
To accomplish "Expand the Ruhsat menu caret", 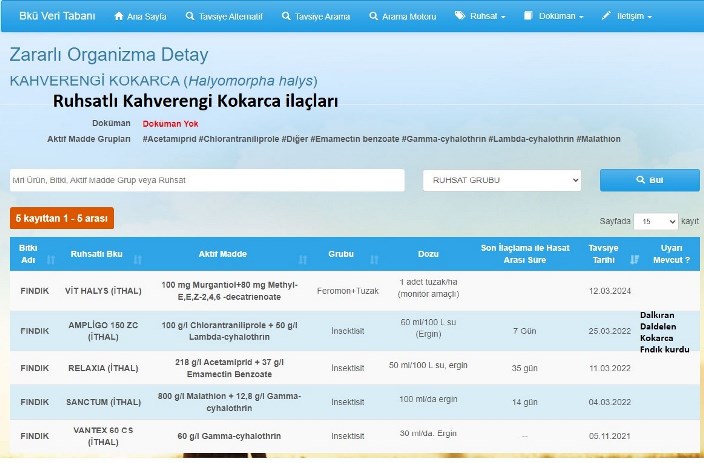I will pos(503,18).
